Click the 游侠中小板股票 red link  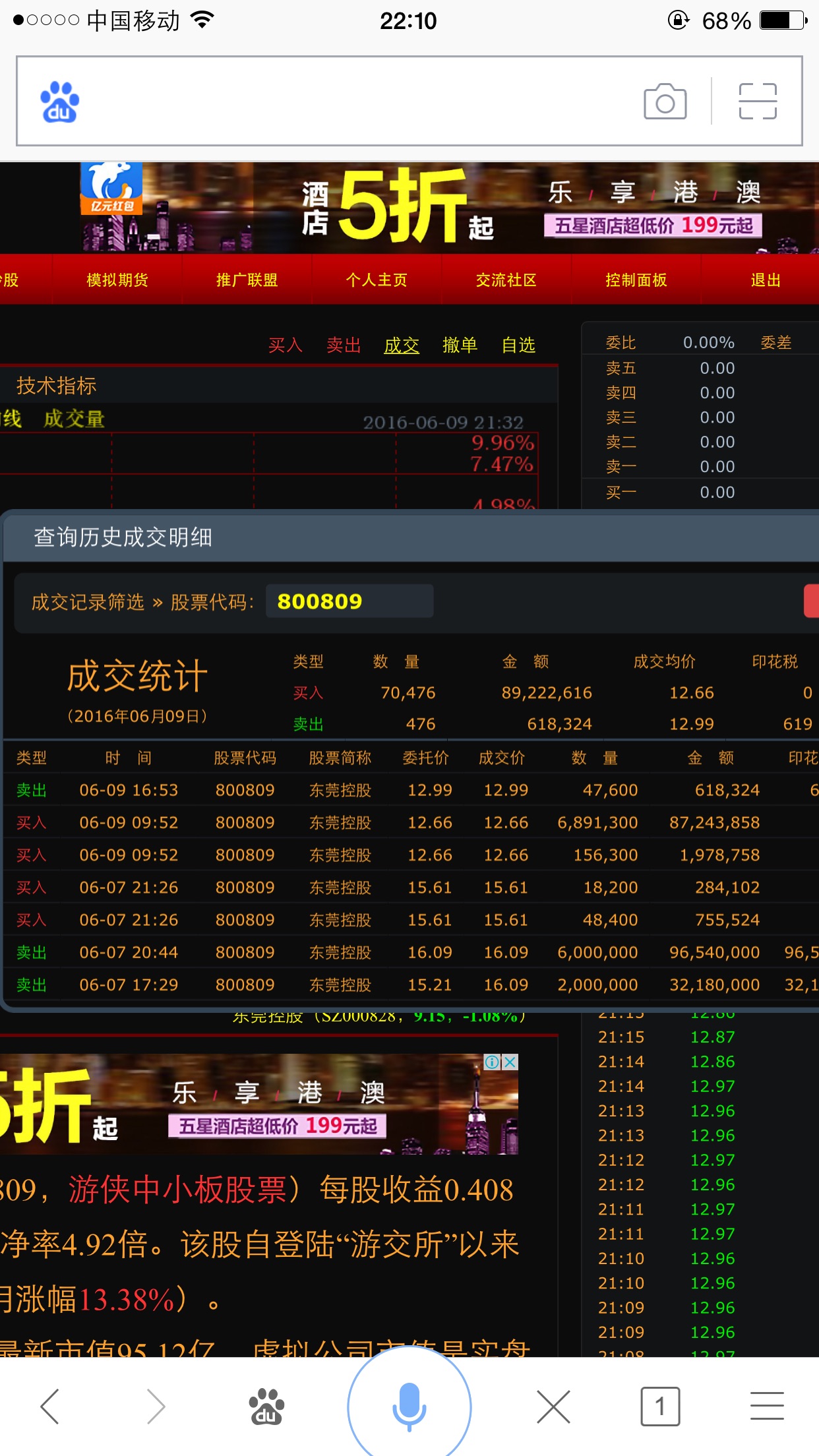pyautogui.click(x=178, y=1190)
